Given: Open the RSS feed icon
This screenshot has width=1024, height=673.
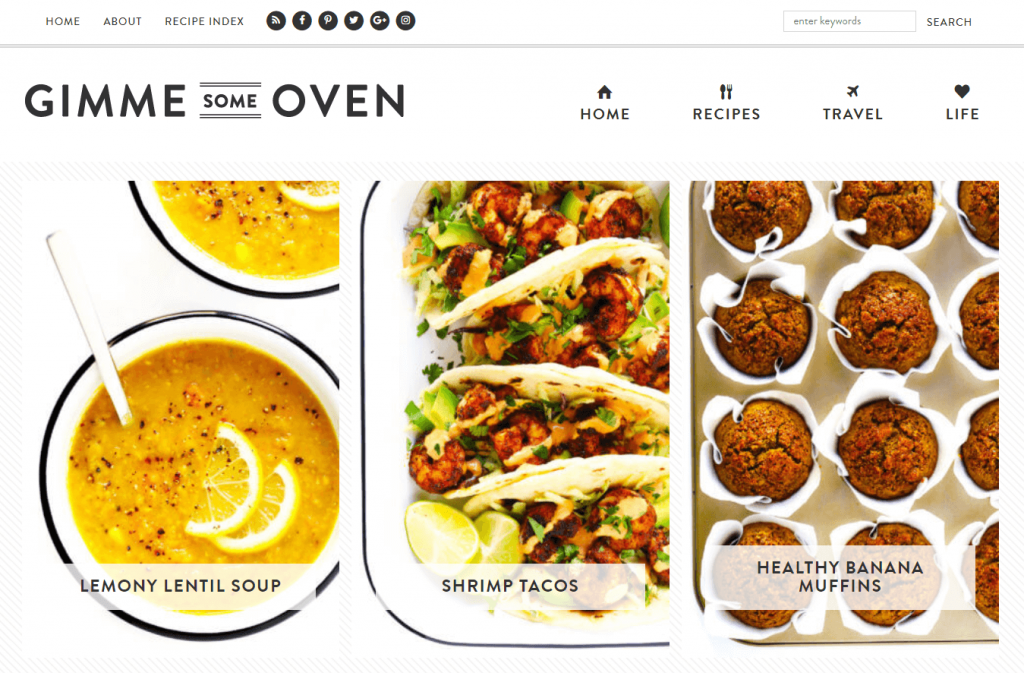Looking at the screenshot, I should point(276,21).
